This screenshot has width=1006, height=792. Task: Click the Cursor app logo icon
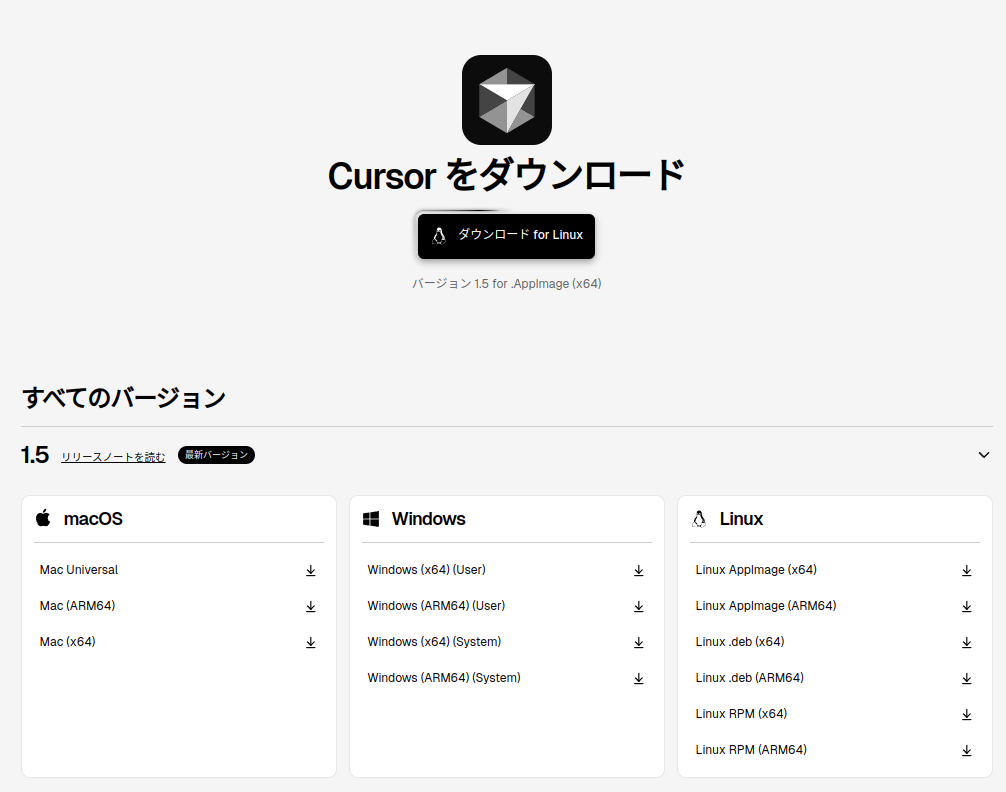(x=505, y=99)
